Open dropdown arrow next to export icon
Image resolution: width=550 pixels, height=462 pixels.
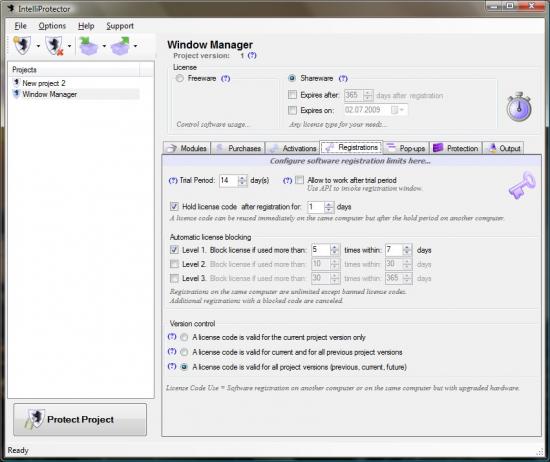click(135, 46)
